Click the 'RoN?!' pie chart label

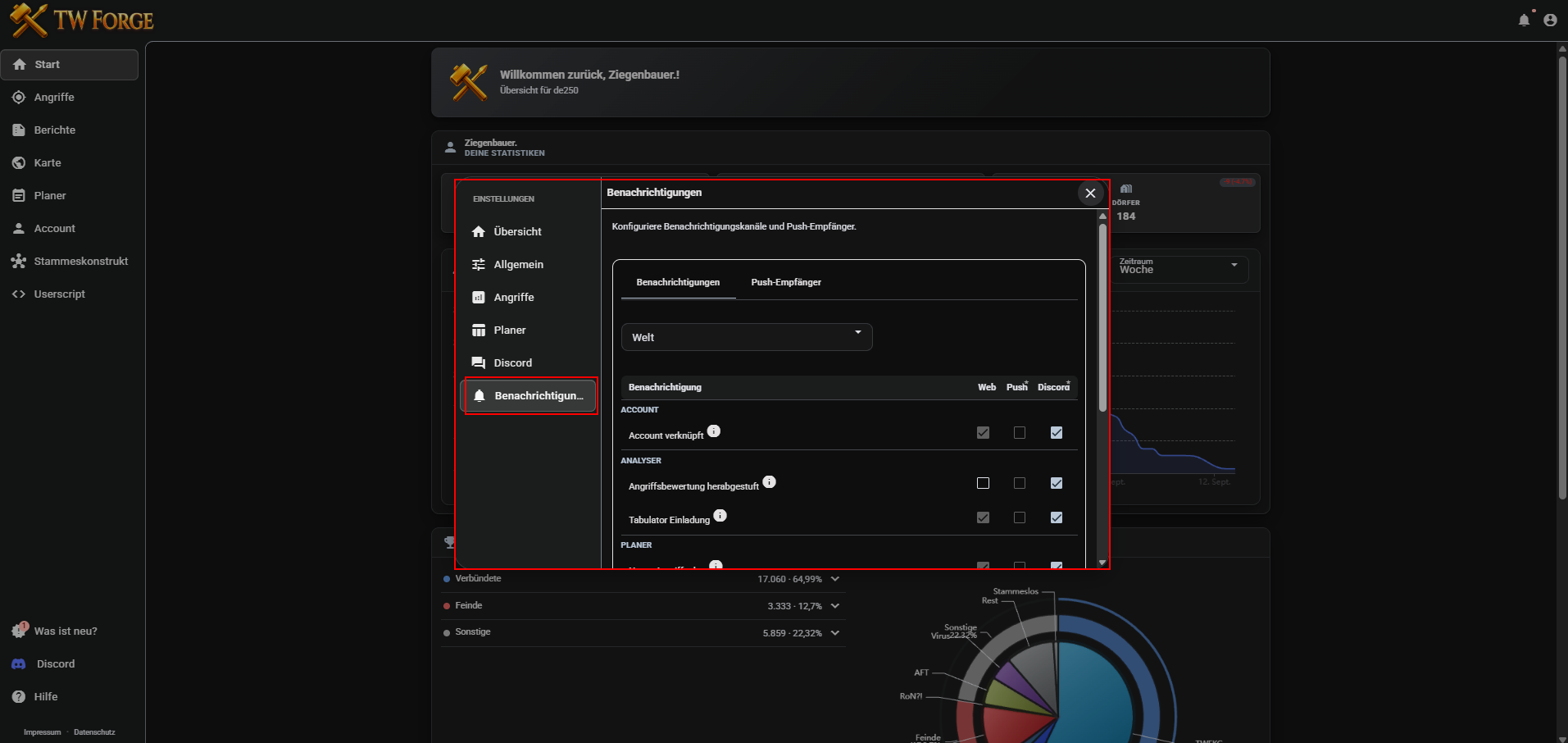911,696
